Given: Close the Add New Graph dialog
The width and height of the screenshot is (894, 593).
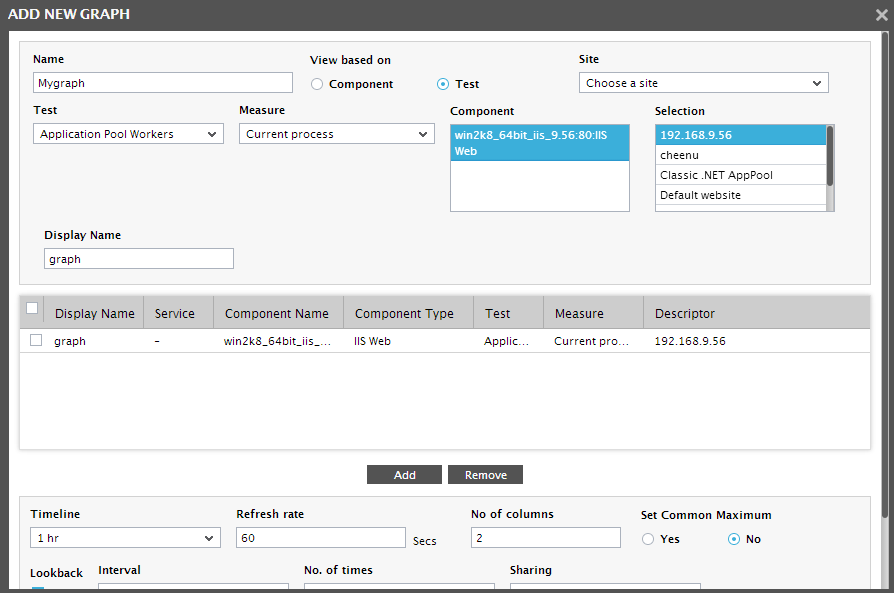Looking at the screenshot, I should click(x=881, y=15).
